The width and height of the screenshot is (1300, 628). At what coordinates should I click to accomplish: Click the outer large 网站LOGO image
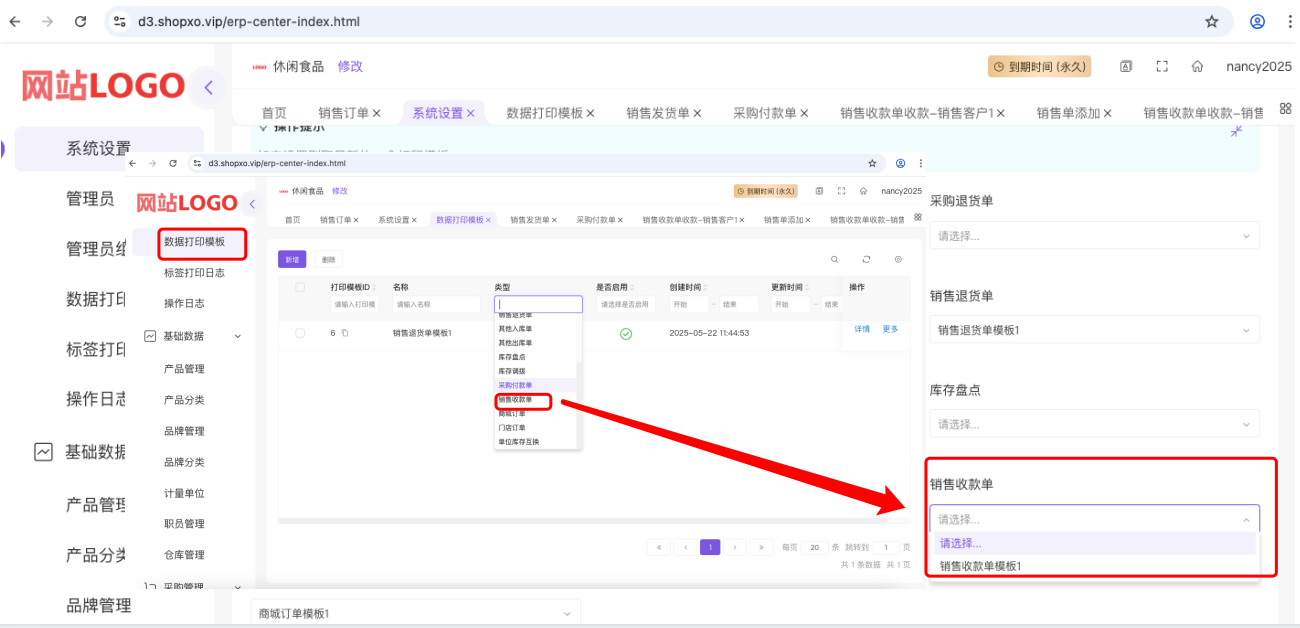pos(103,86)
